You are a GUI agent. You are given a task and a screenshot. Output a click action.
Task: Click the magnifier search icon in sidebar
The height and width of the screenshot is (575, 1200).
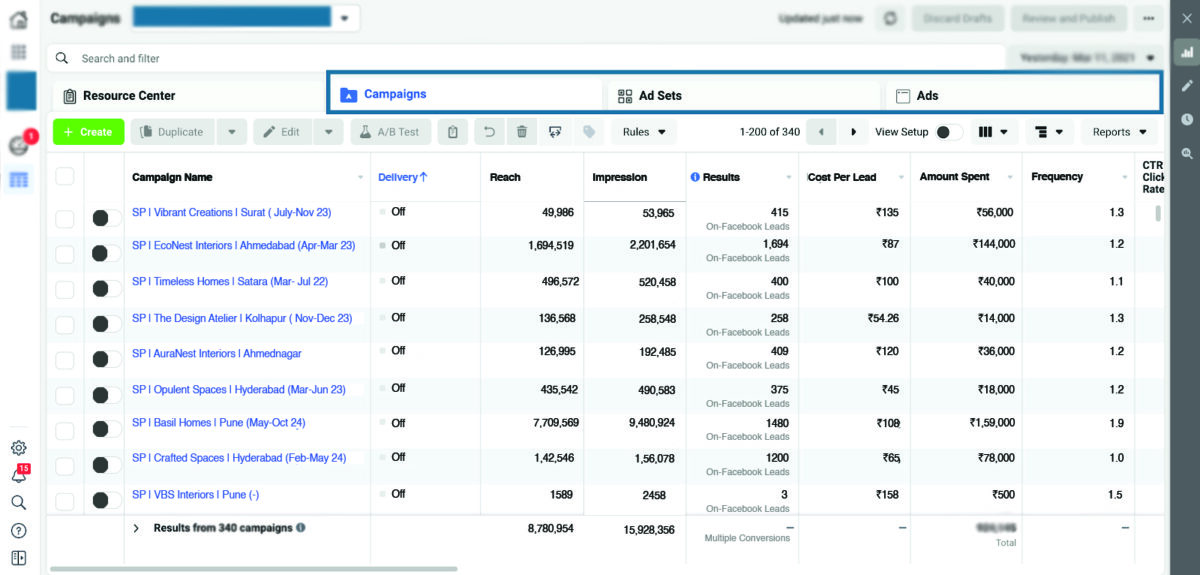pyautogui.click(x=18, y=503)
